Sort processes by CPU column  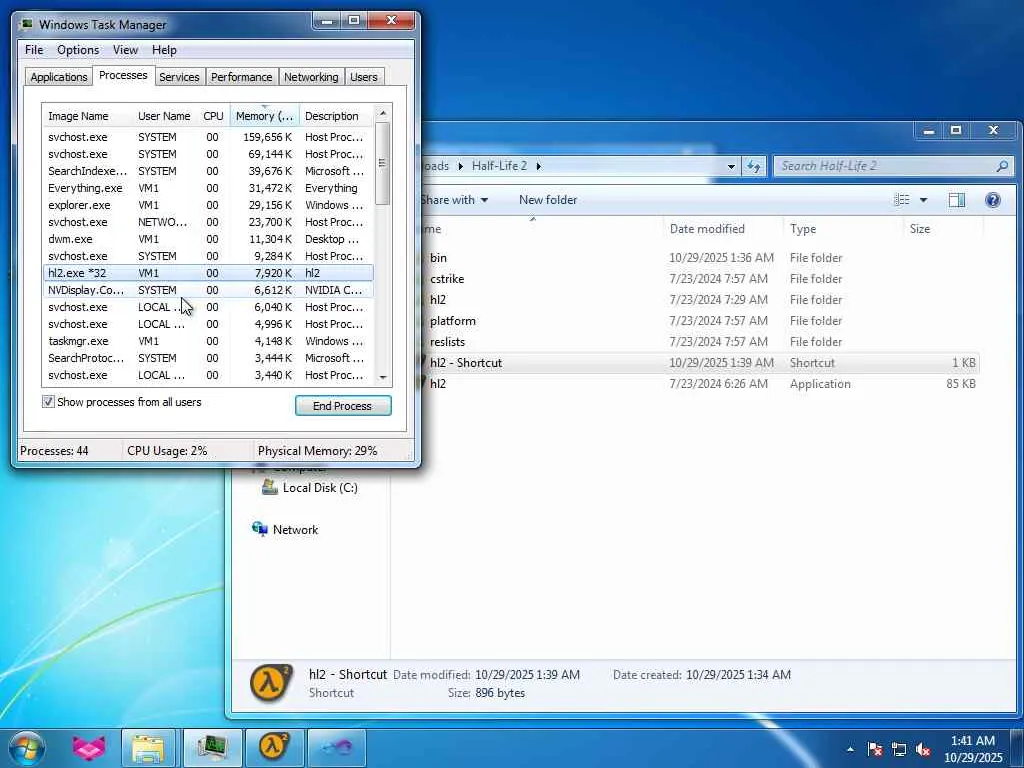click(214, 116)
